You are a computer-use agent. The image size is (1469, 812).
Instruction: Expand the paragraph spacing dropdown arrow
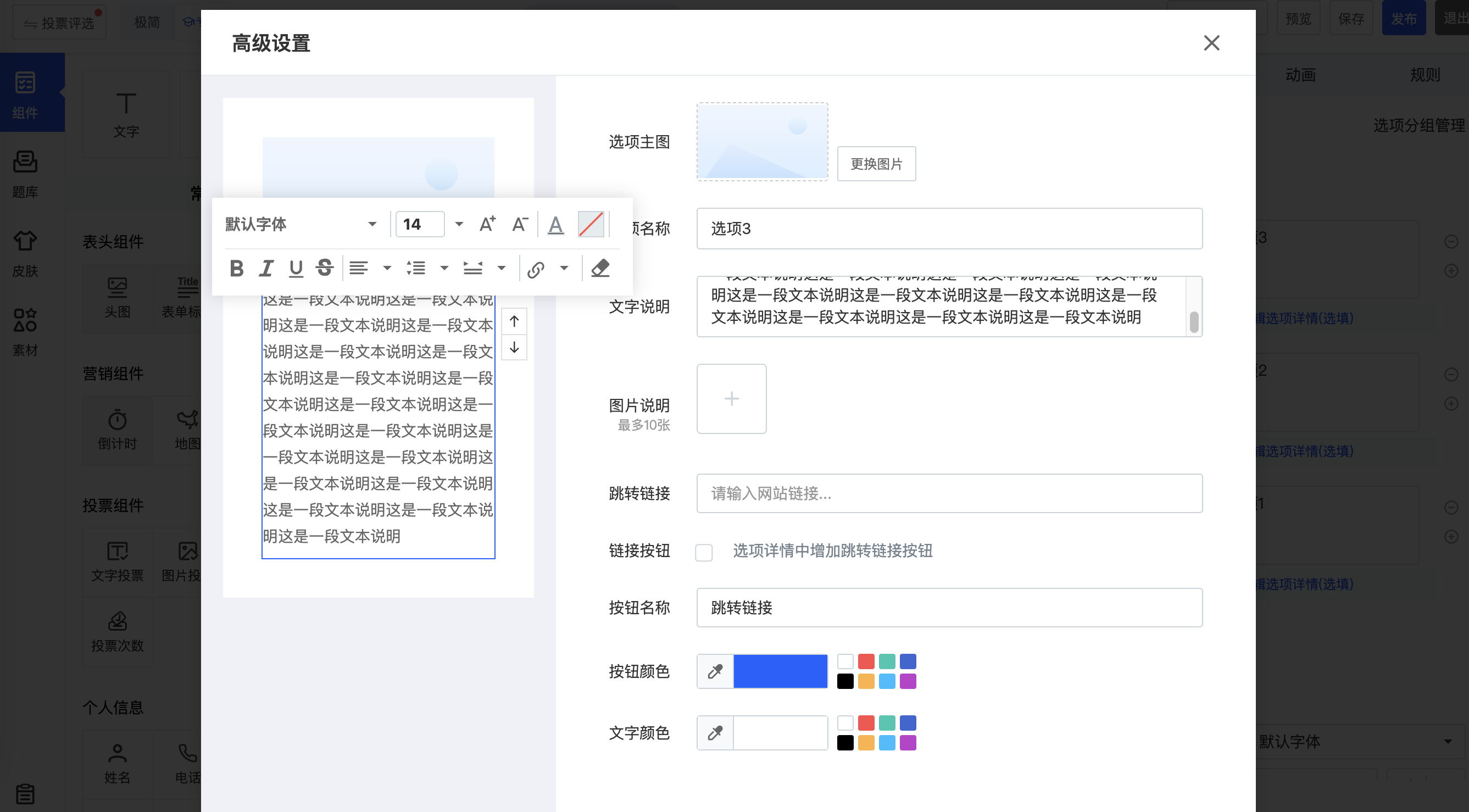tap(502, 268)
